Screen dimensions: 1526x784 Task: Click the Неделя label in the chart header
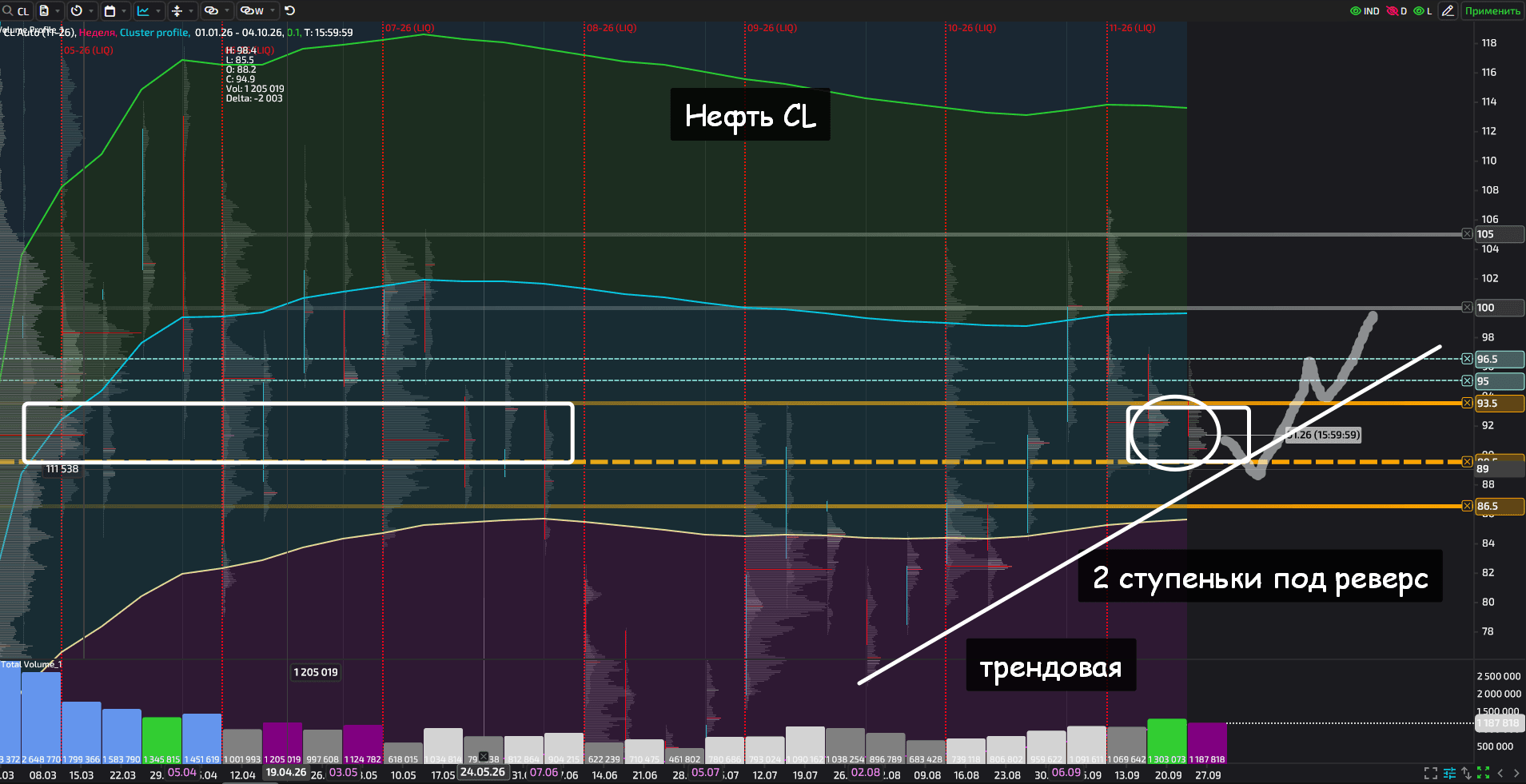point(98,33)
